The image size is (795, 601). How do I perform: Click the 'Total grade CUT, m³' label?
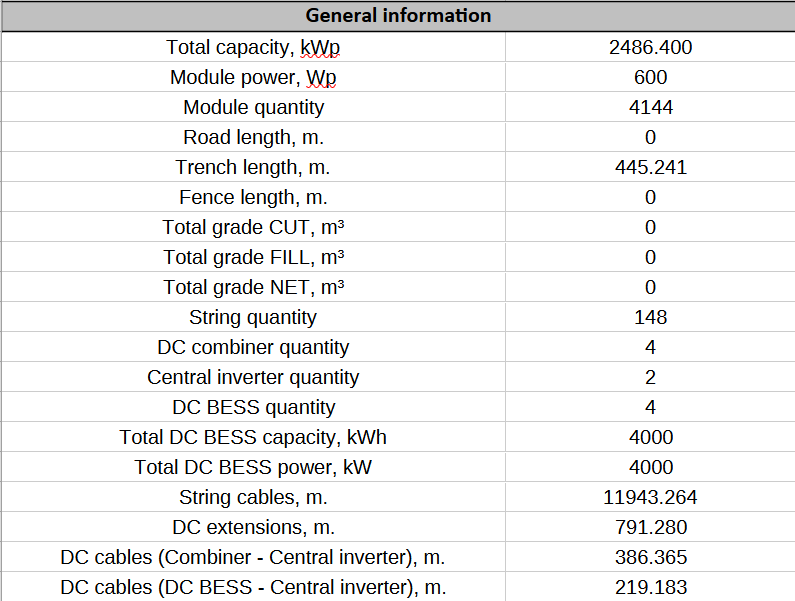pyautogui.click(x=254, y=227)
